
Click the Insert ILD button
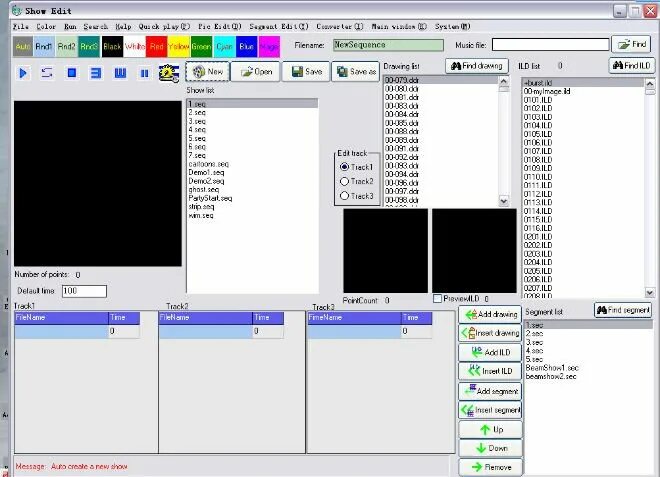pos(490,371)
